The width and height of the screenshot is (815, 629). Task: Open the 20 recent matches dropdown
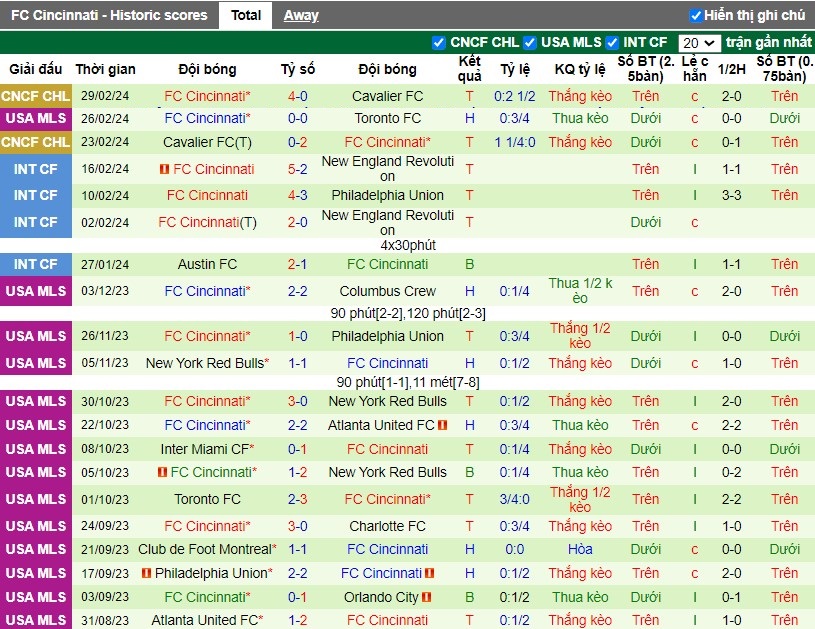click(x=699, y=43)
